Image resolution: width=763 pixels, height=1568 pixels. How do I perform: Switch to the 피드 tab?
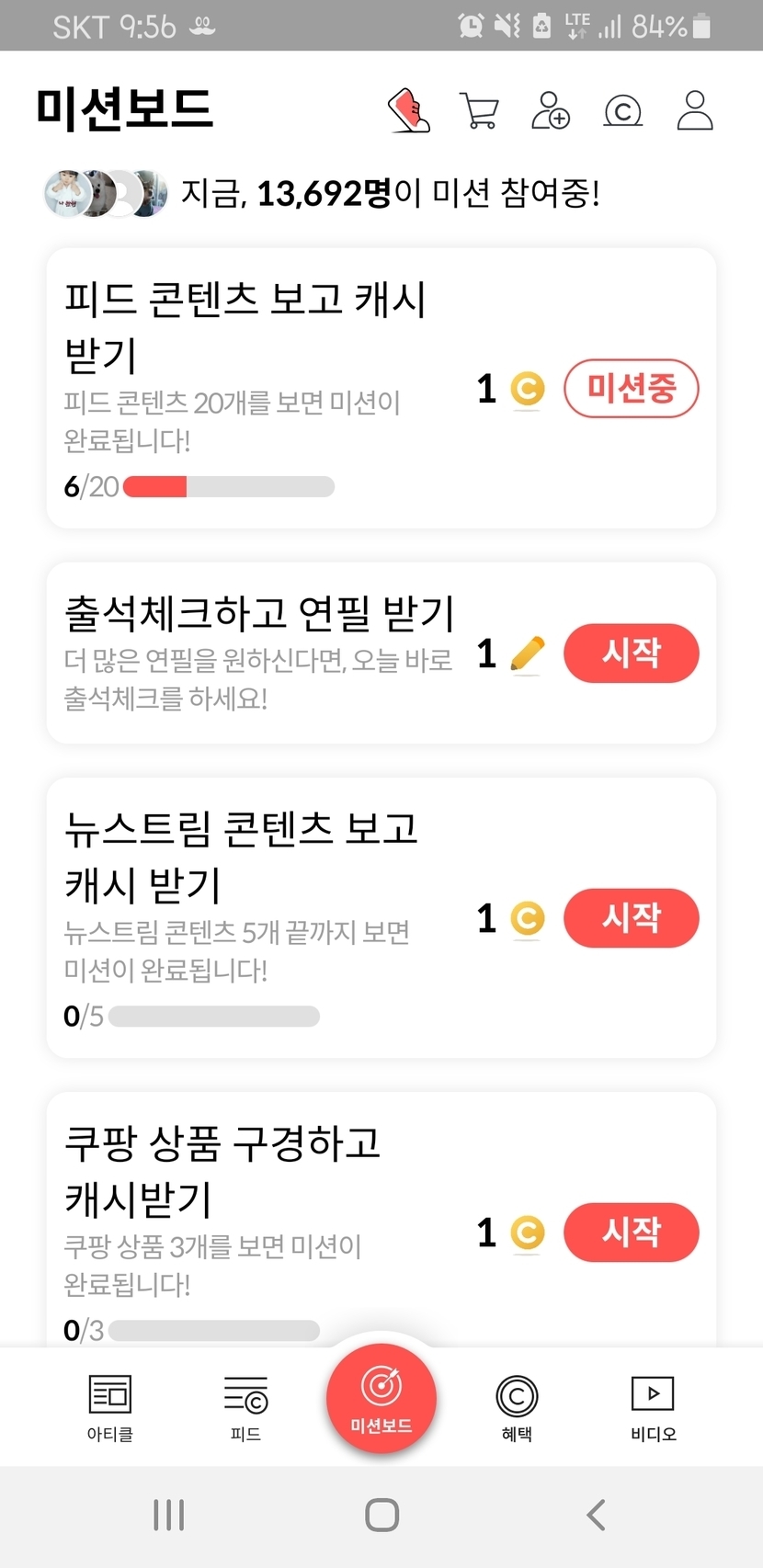[245, 1406]
